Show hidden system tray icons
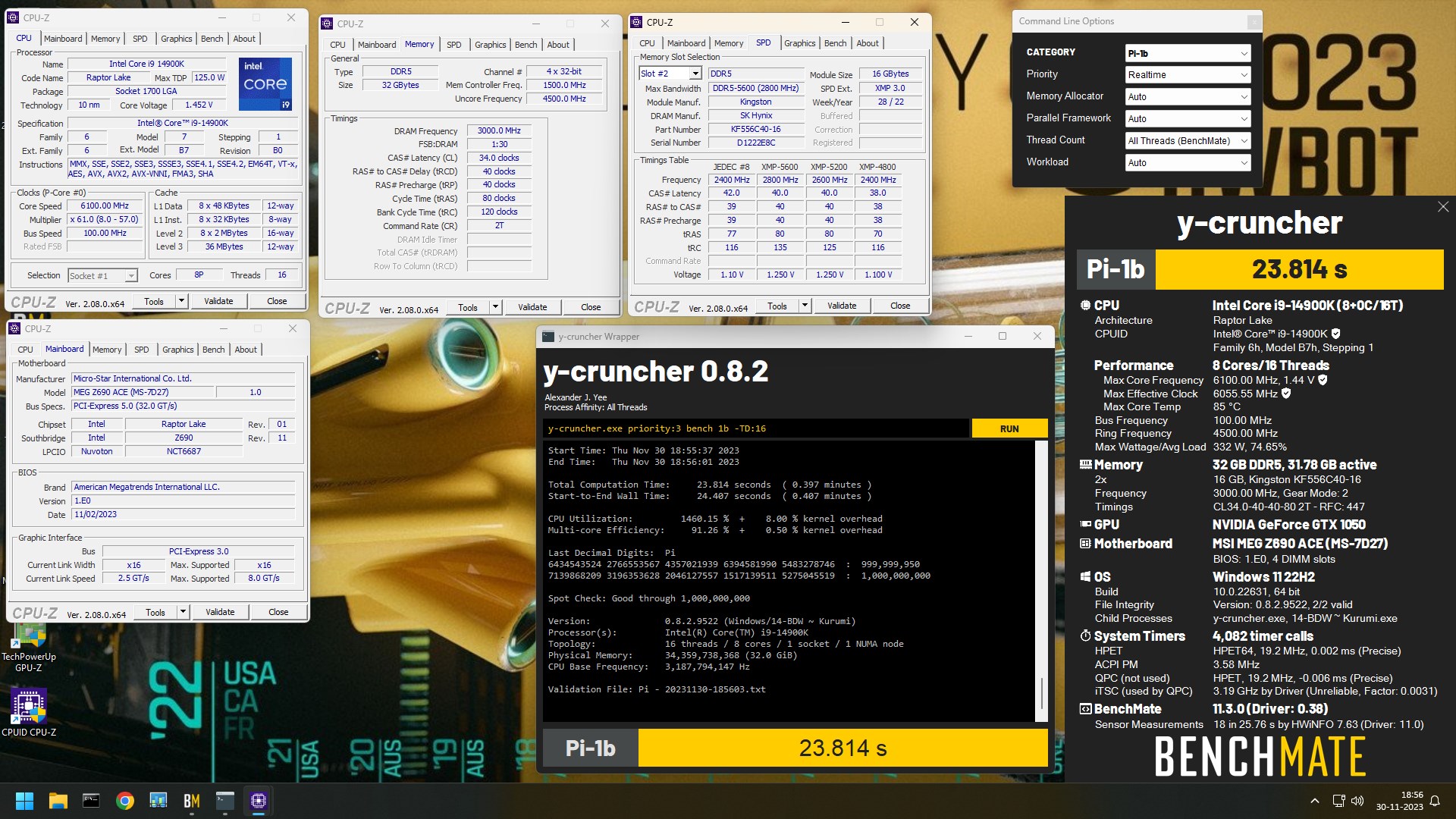Screen dimensions: 1456x819 pyautogui.click(x=1315, y=801)
